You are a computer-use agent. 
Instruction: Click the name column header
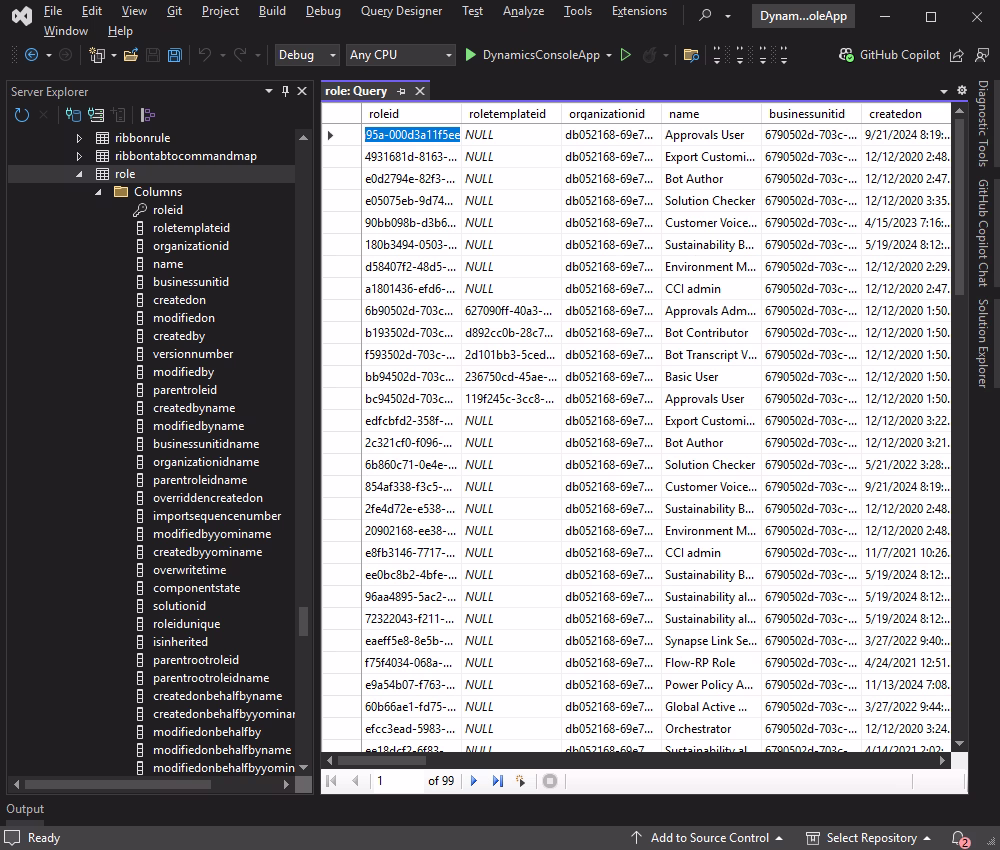711,114
